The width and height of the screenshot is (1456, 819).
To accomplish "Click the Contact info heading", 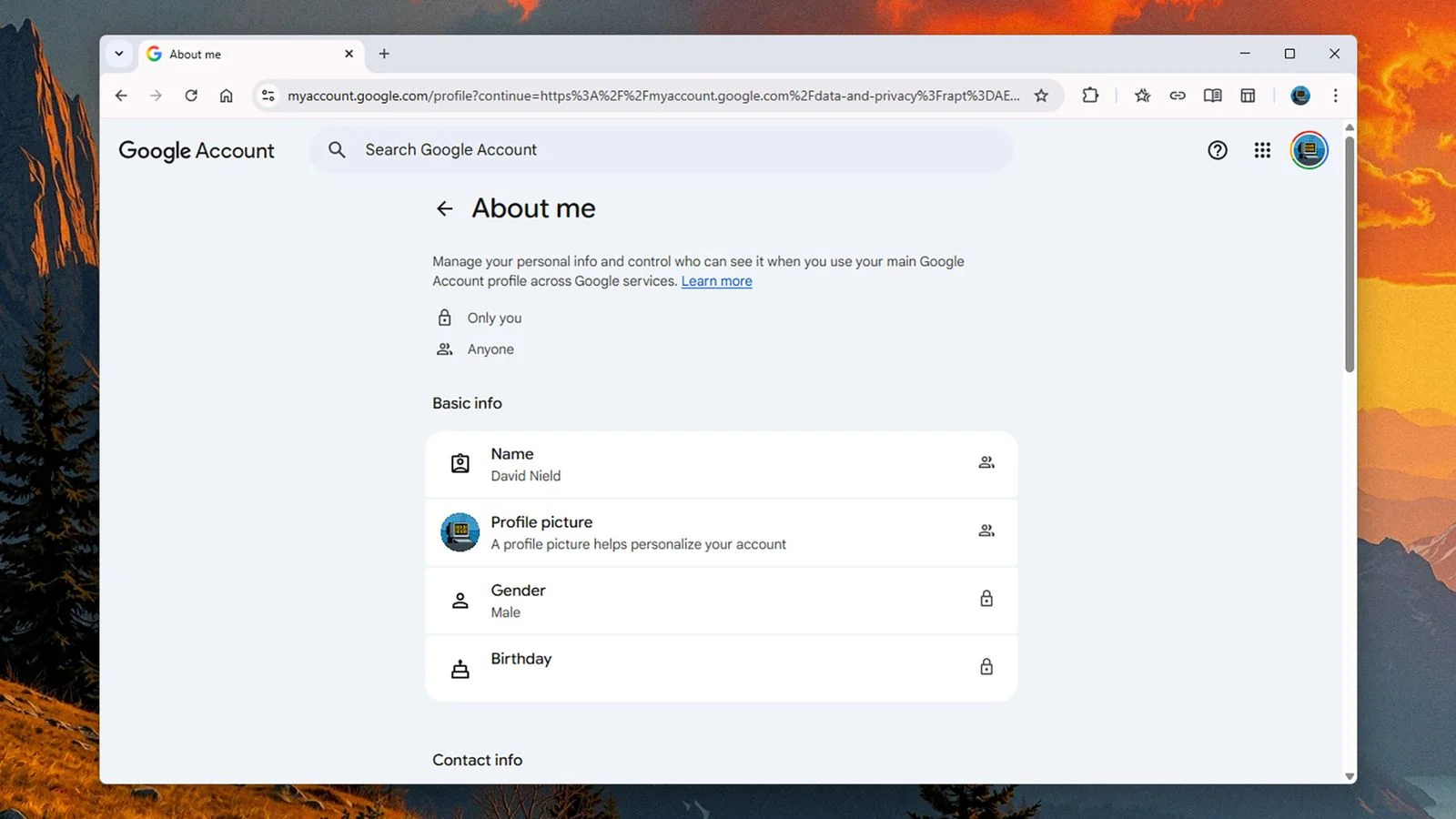I will pos(477,760).
